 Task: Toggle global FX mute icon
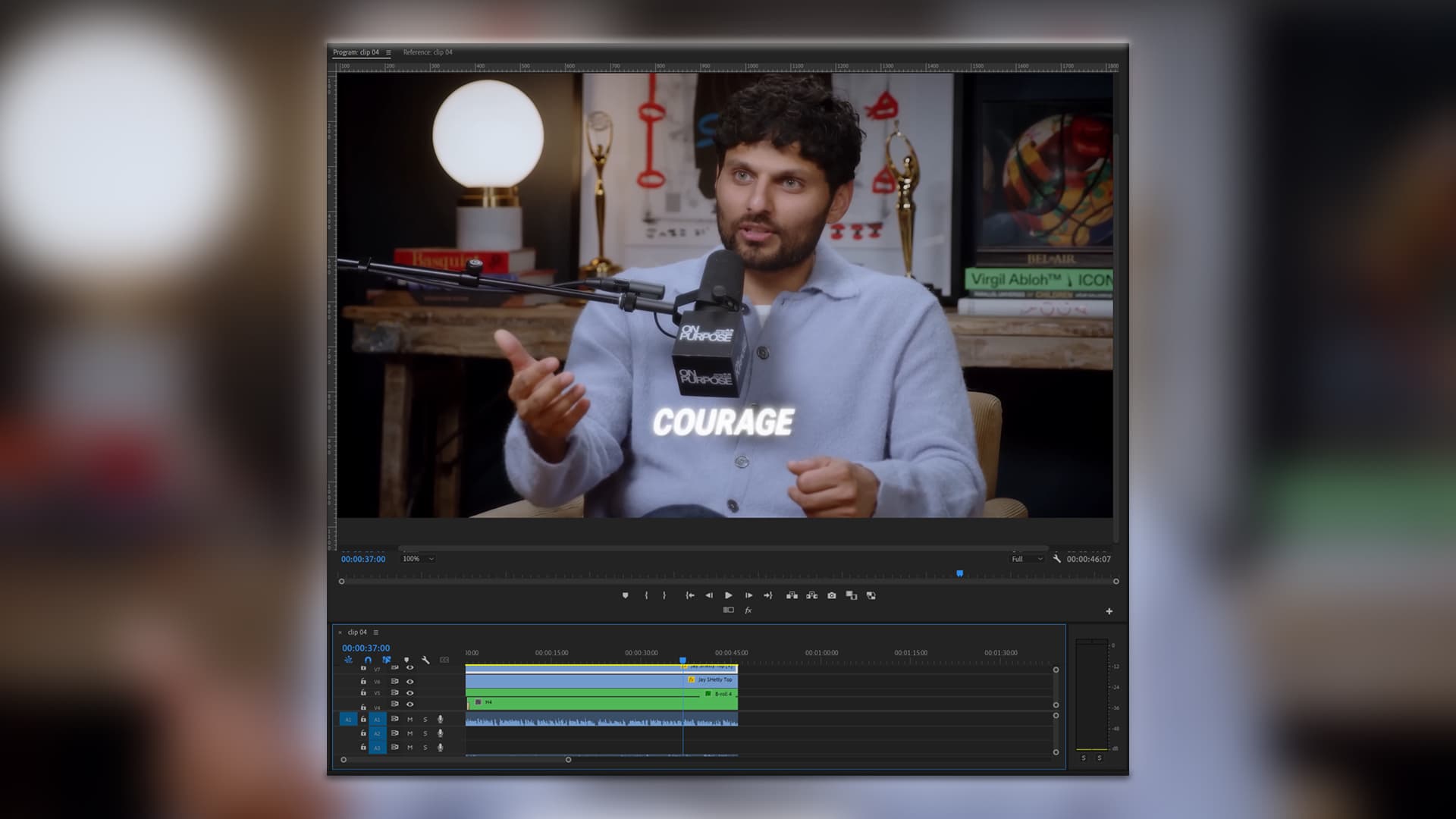pos(748,610)
